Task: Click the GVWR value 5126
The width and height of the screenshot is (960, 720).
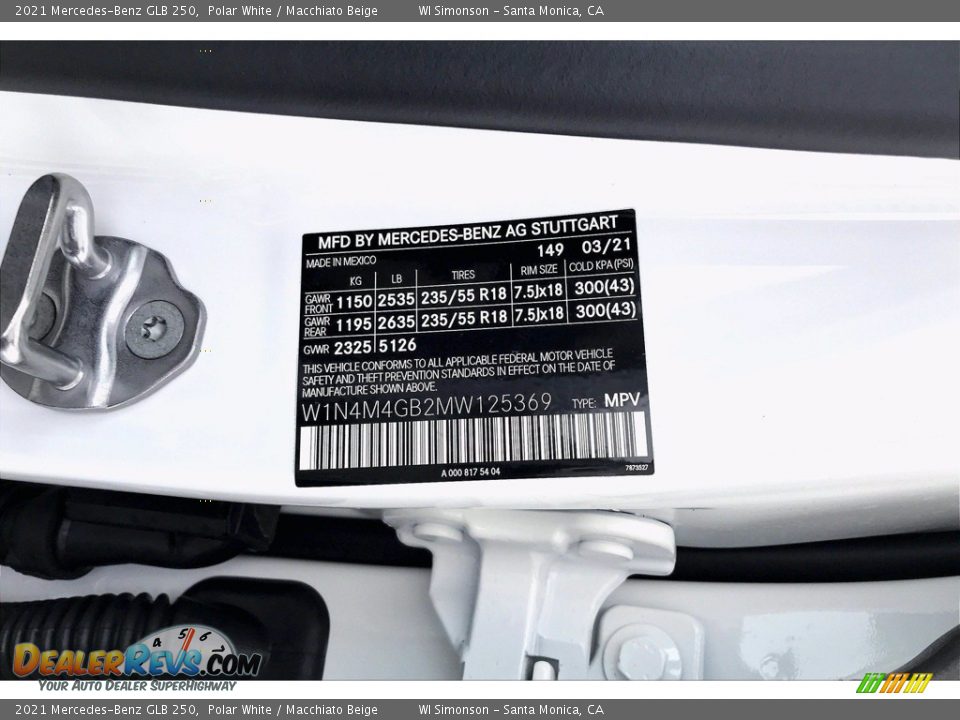Action: tap(397, 345)
